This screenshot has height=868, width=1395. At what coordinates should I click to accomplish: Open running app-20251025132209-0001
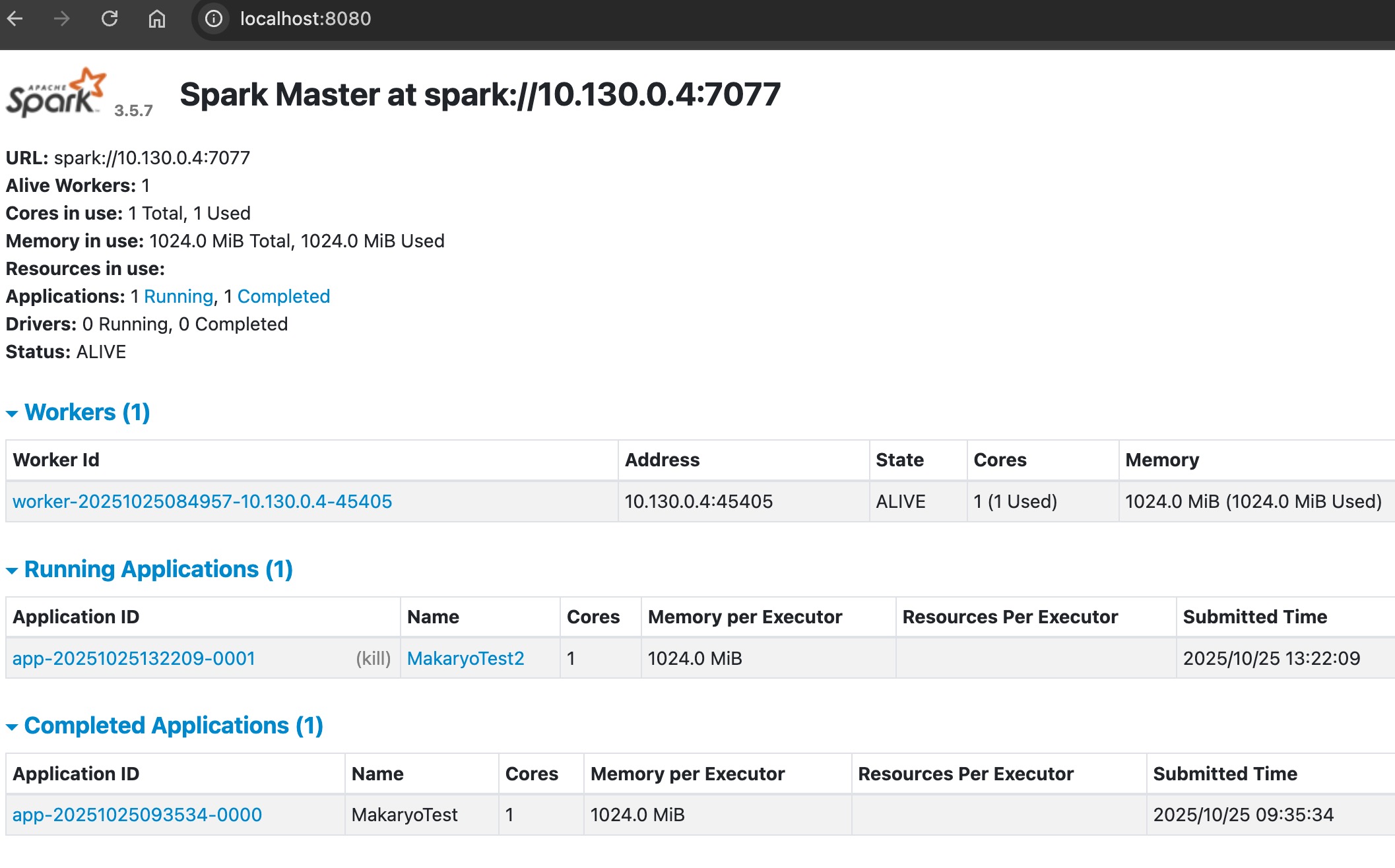[x=134, y=658]
